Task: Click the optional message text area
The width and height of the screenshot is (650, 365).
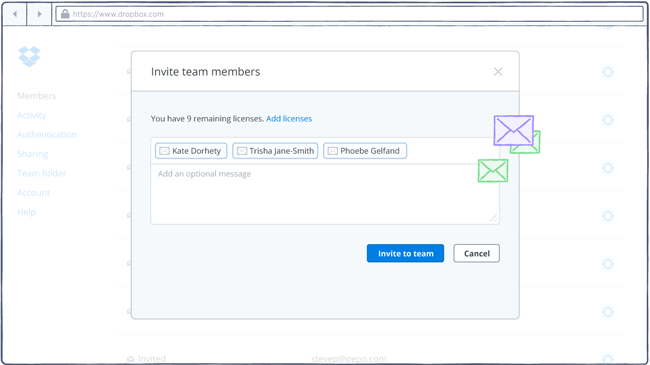Action: [325, 194]
